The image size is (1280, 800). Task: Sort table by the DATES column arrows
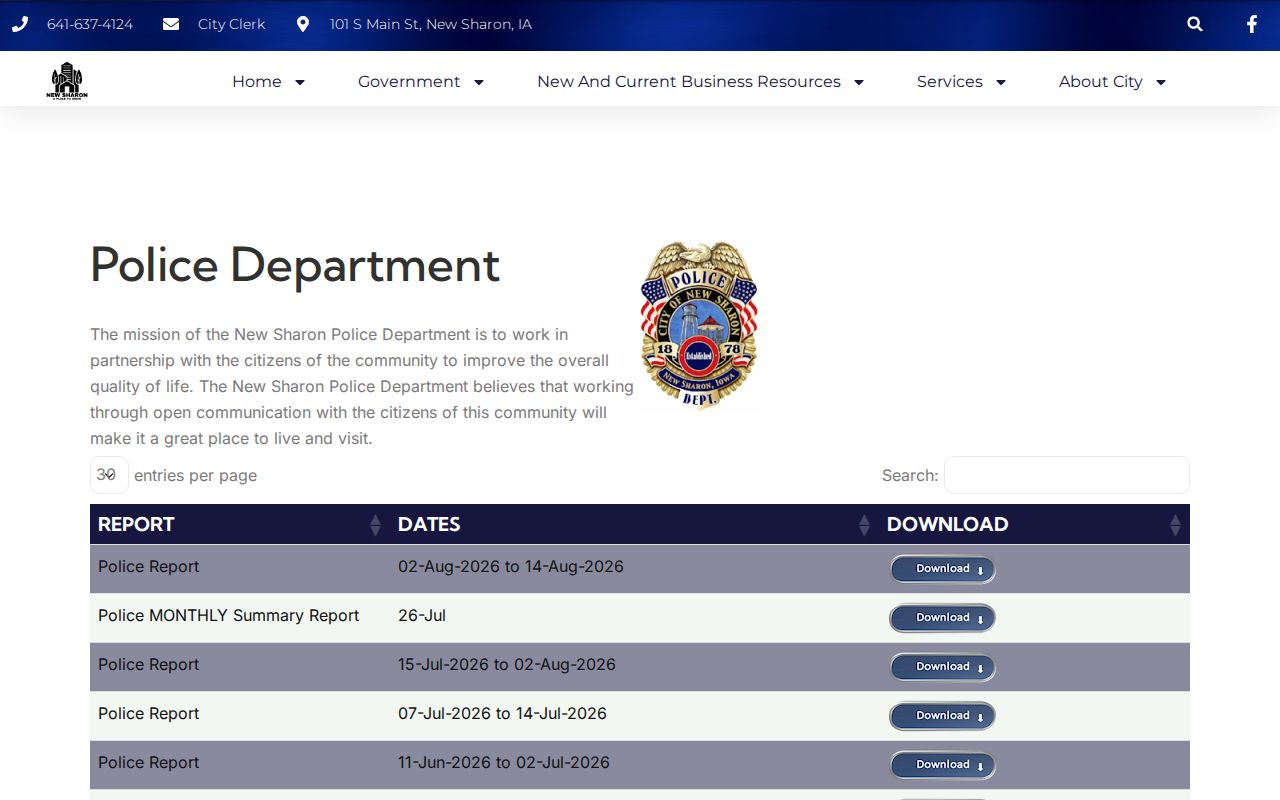click(864, 525)
